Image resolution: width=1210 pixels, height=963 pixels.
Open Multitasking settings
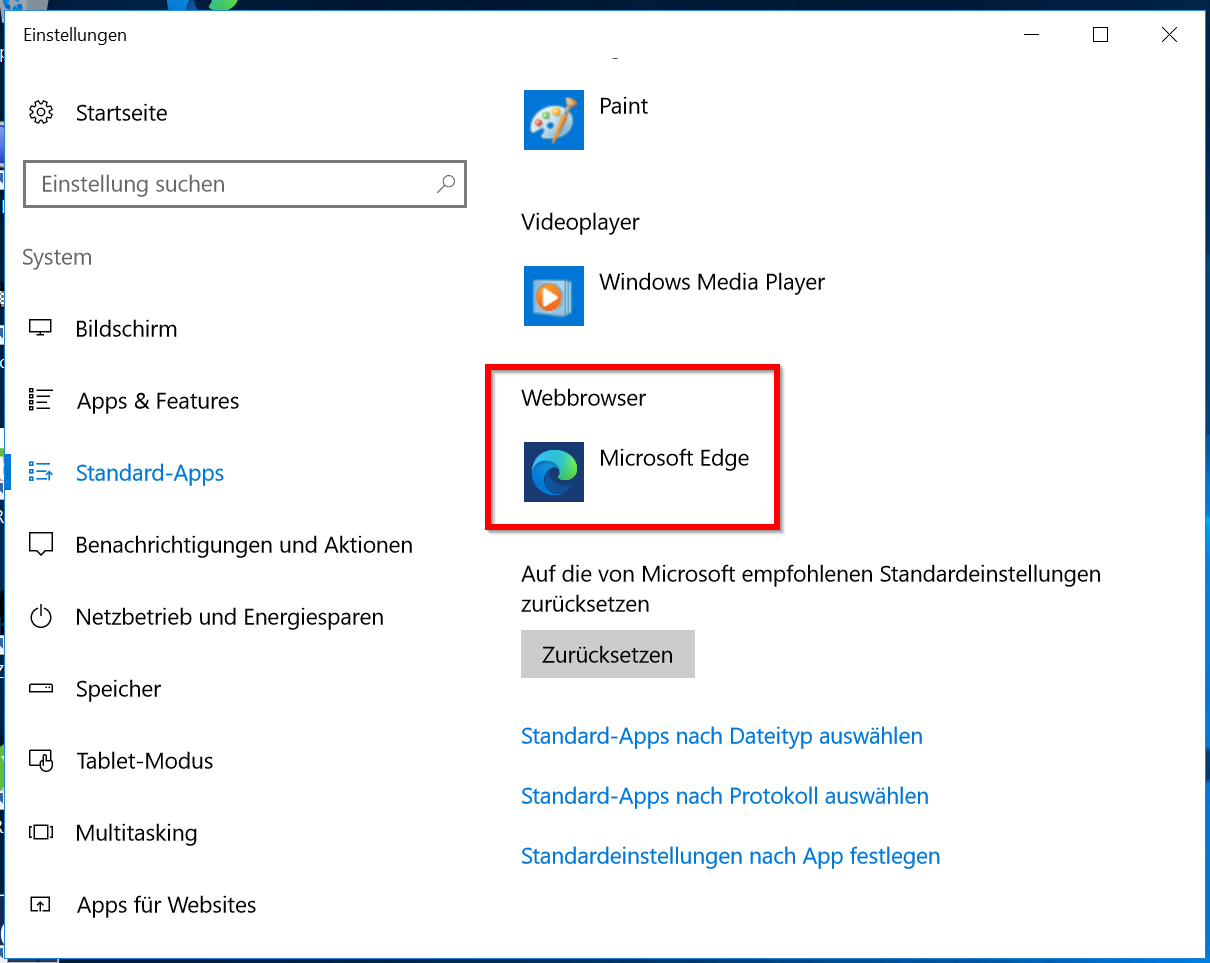[136, 833]
